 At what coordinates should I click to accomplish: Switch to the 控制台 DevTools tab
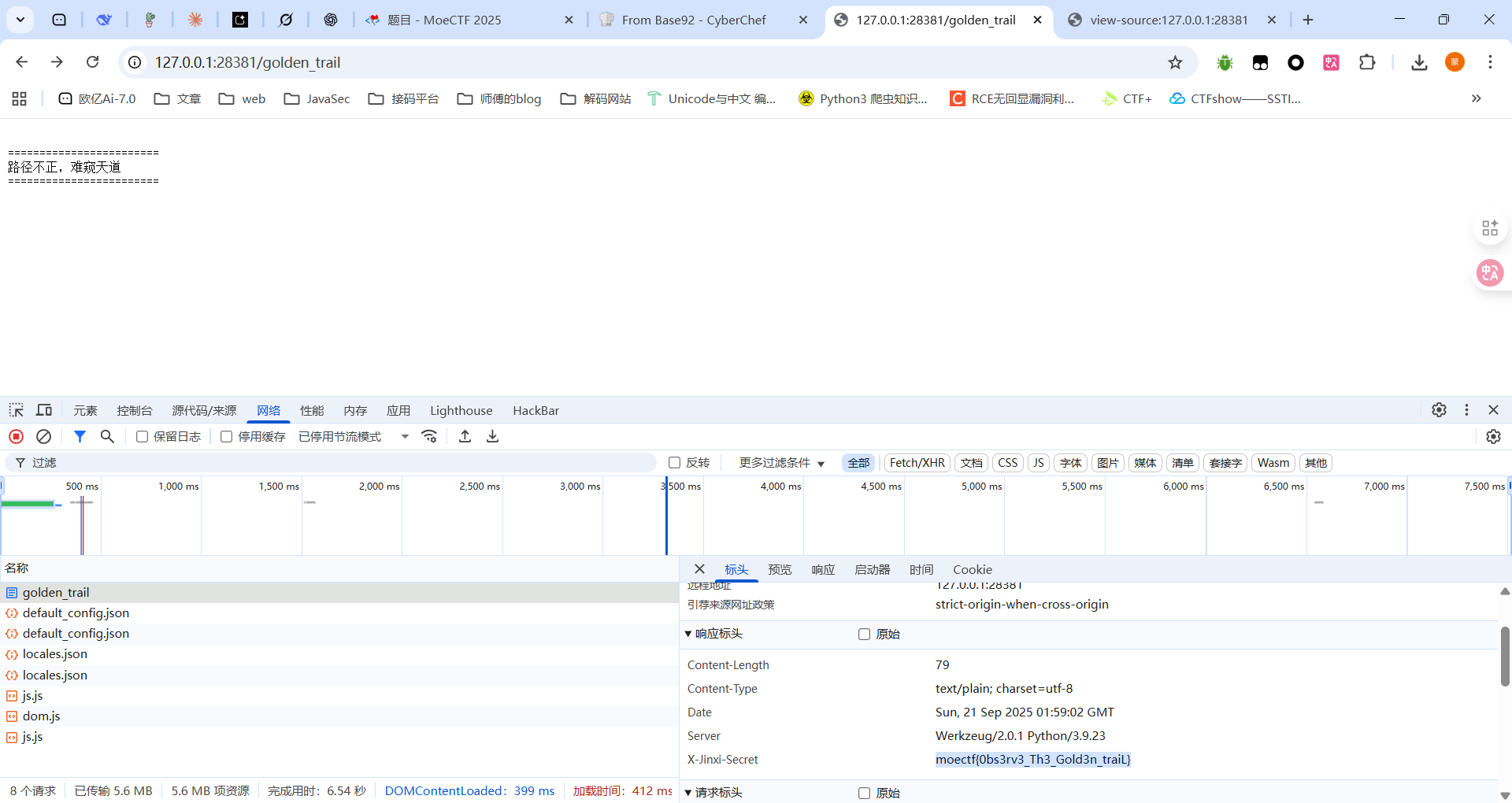tap(135, 410)
